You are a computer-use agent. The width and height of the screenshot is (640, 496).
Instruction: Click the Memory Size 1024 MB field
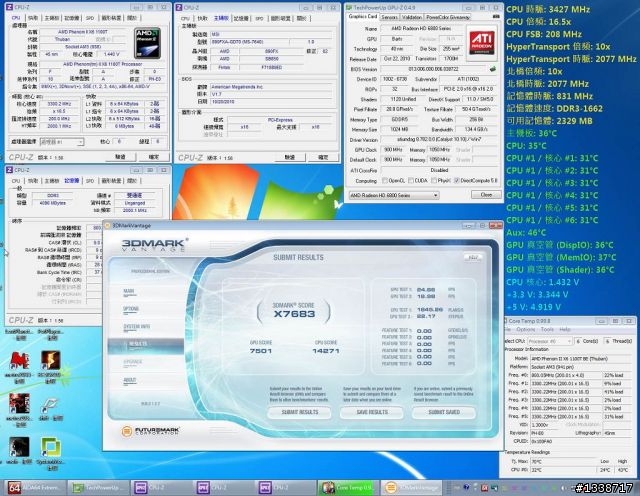tap(399, 129)
